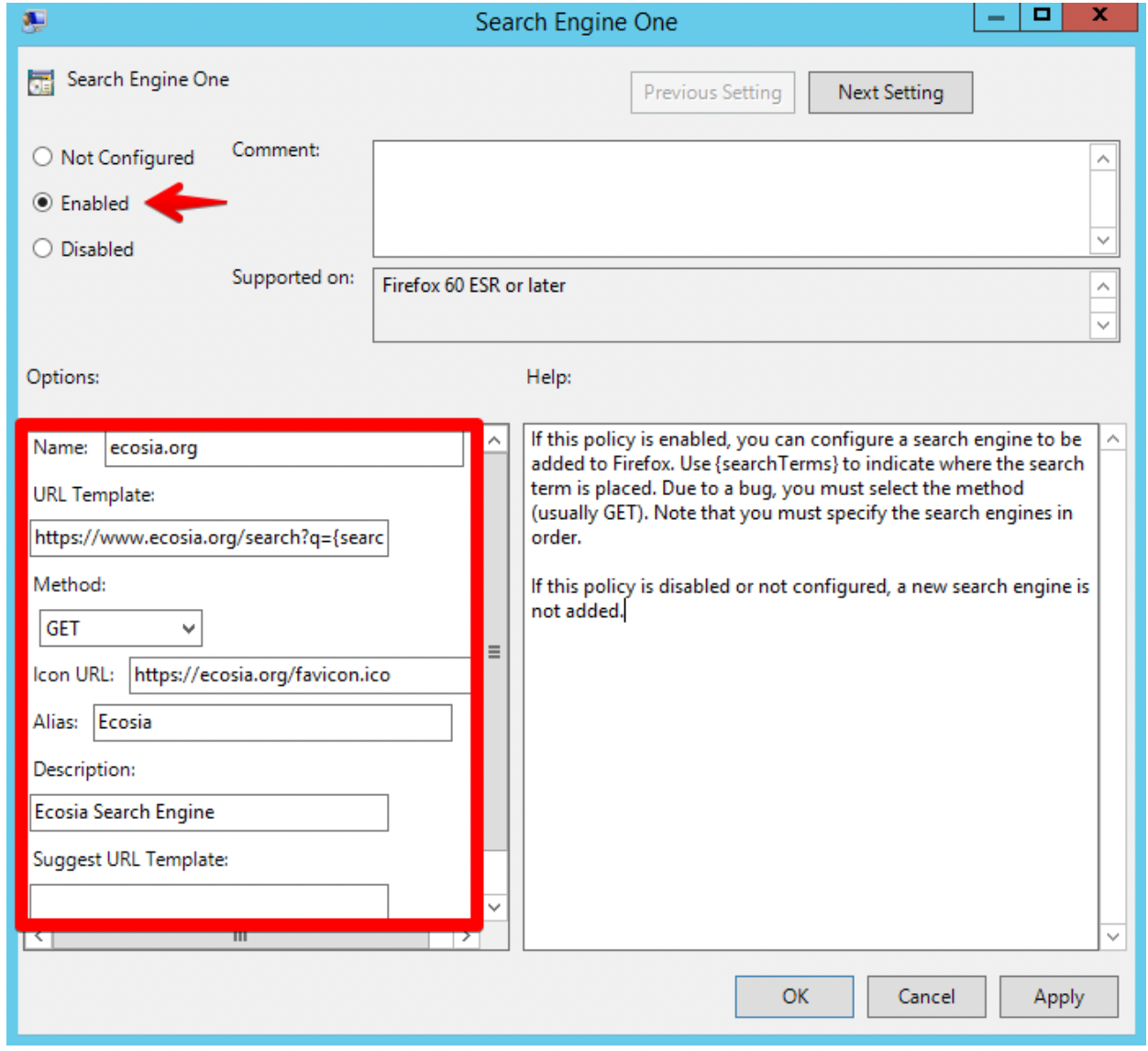Click the Icon URL input field

pos(301,675)
